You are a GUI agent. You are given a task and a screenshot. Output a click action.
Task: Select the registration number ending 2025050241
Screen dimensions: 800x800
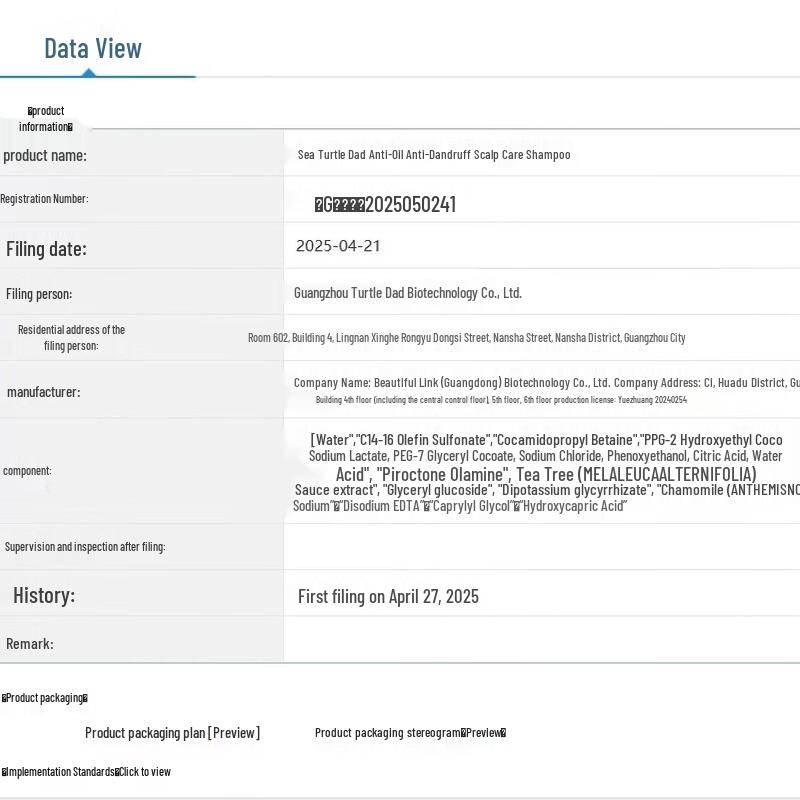coord(385,205)
